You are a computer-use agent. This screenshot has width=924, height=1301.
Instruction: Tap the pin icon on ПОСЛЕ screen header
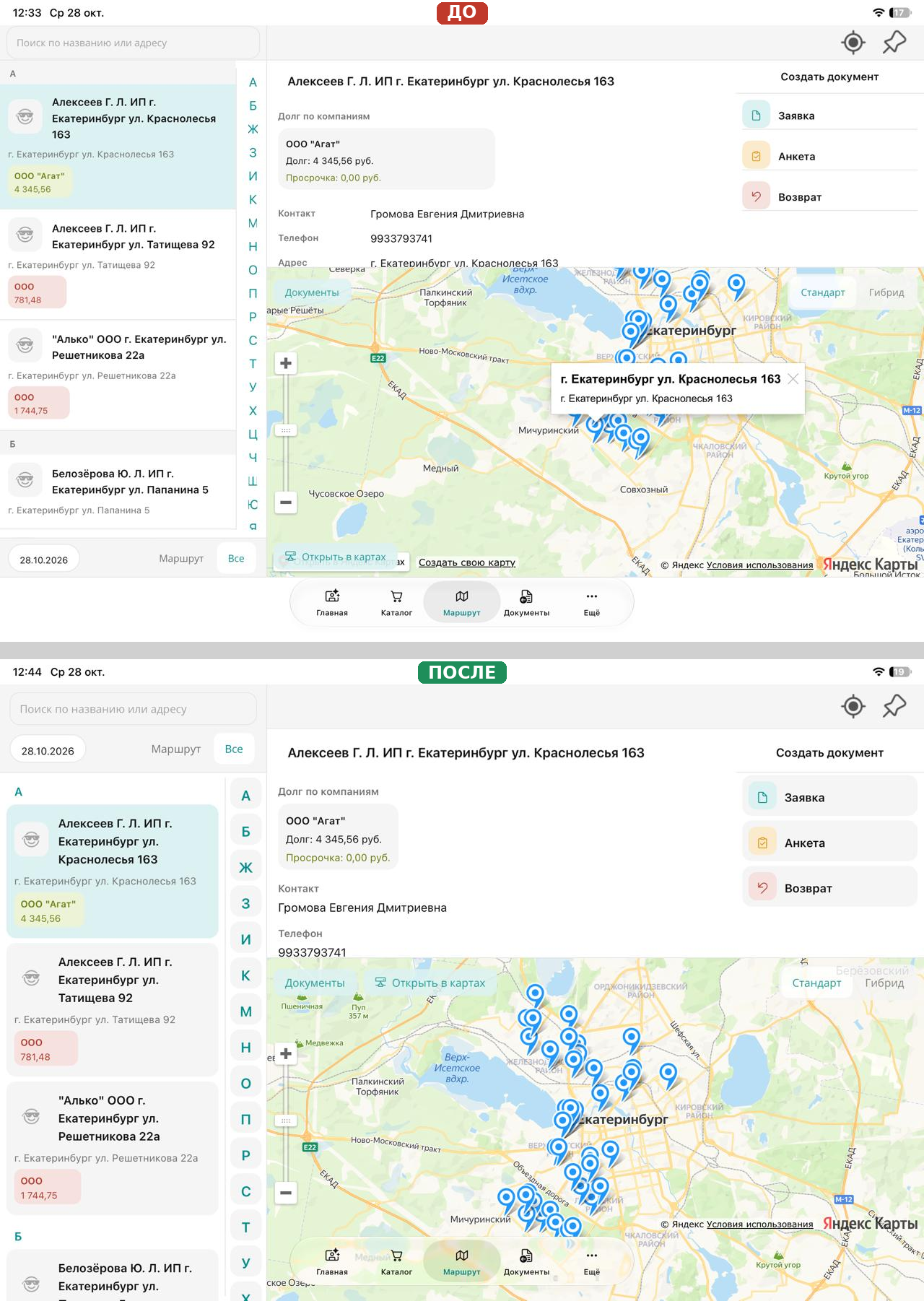[894, 705]
